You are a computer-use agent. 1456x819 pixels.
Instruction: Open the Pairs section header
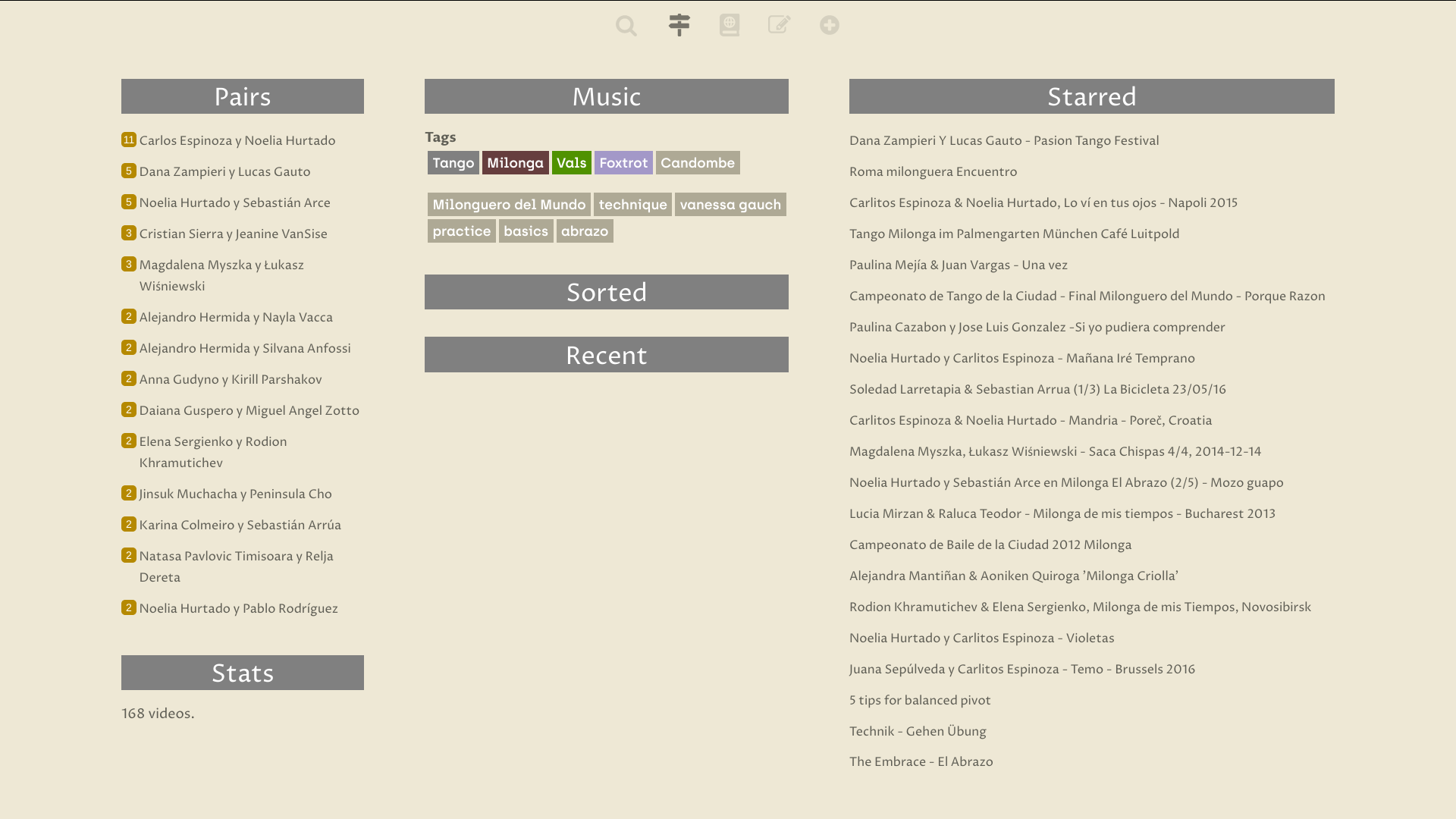(243, 96)
